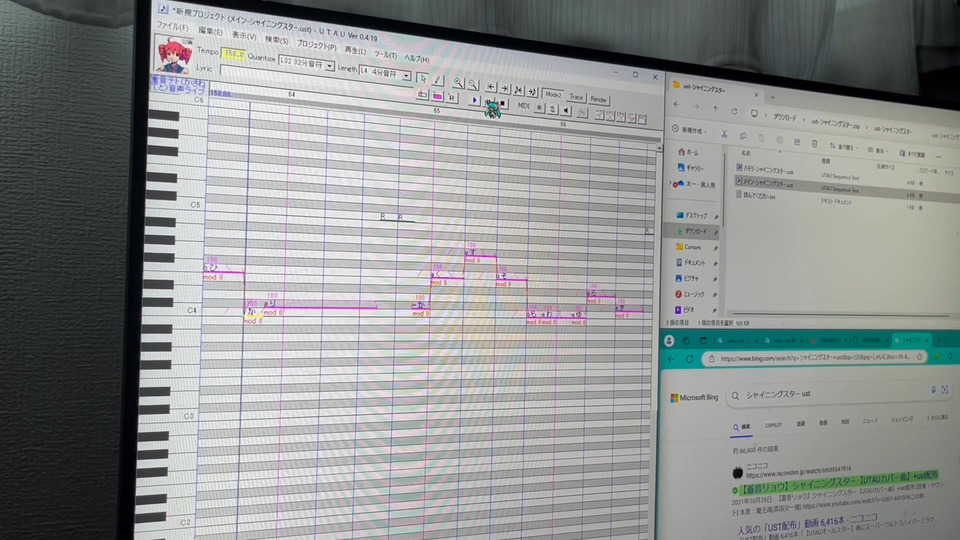Open the 表示 view dropdown in Explorer
Screen dimensions: 960x540
(878, 150)
